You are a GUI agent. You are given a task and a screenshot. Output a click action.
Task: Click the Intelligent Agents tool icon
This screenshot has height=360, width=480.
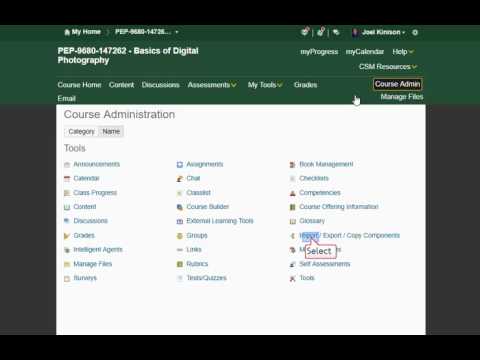(67, 250)
